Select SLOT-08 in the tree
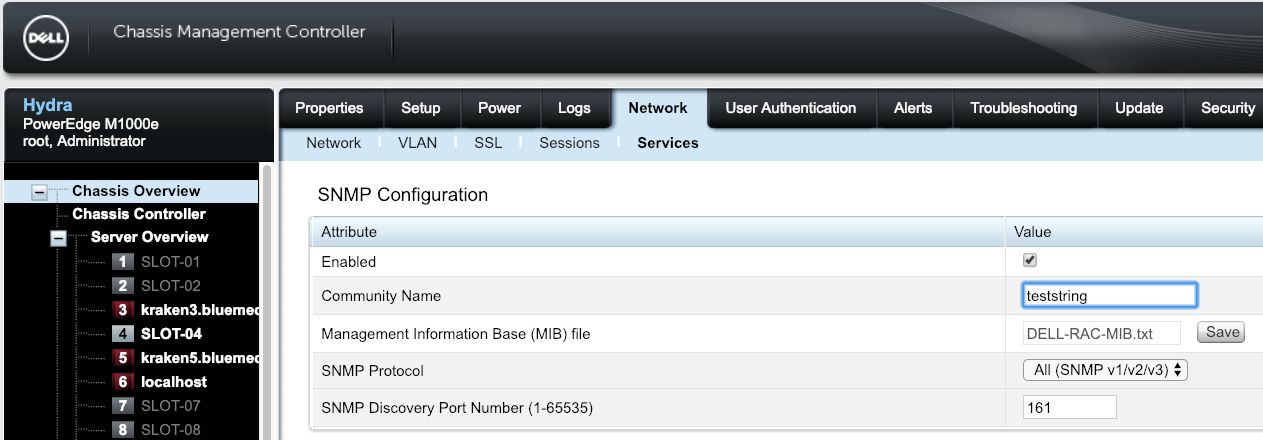 pos(171,430)
